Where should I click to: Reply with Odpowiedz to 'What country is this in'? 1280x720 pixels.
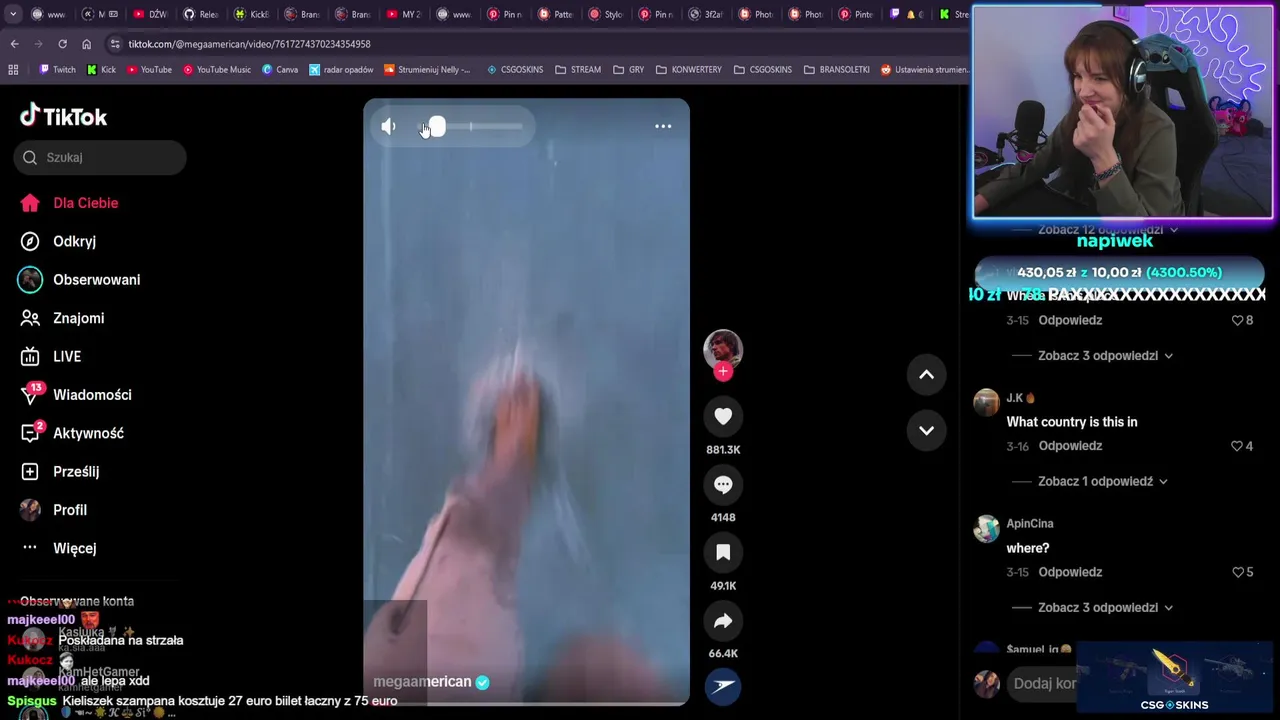click(x=1070, y=446)
